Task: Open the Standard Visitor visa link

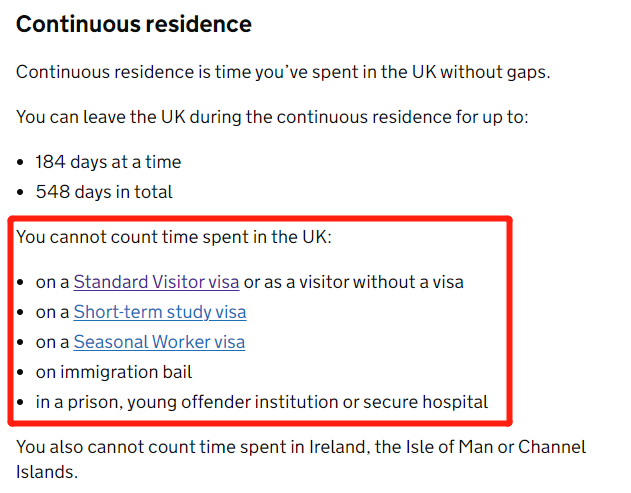Action: pos(156,282)
